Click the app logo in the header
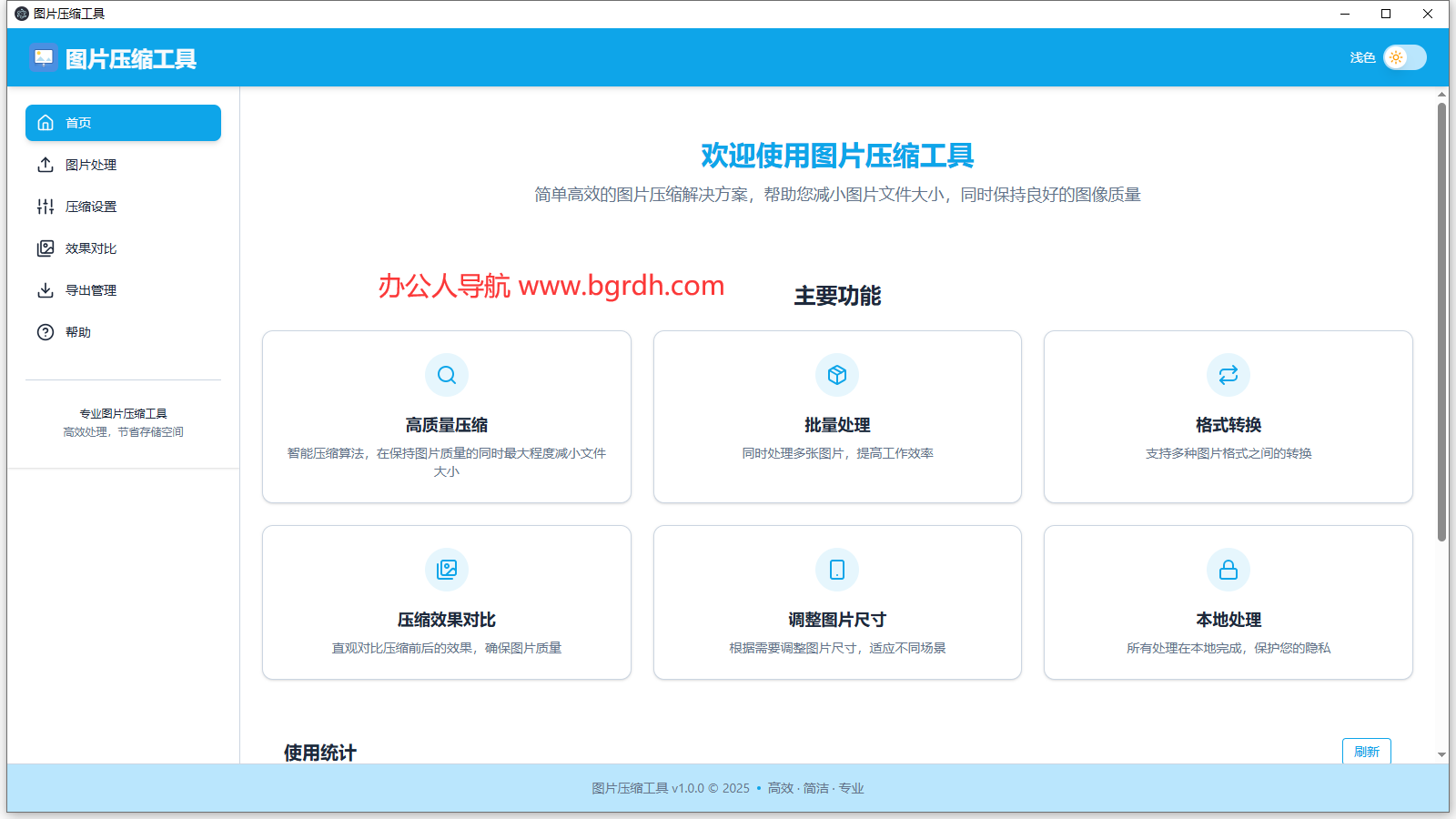 [x=44, y=57]
